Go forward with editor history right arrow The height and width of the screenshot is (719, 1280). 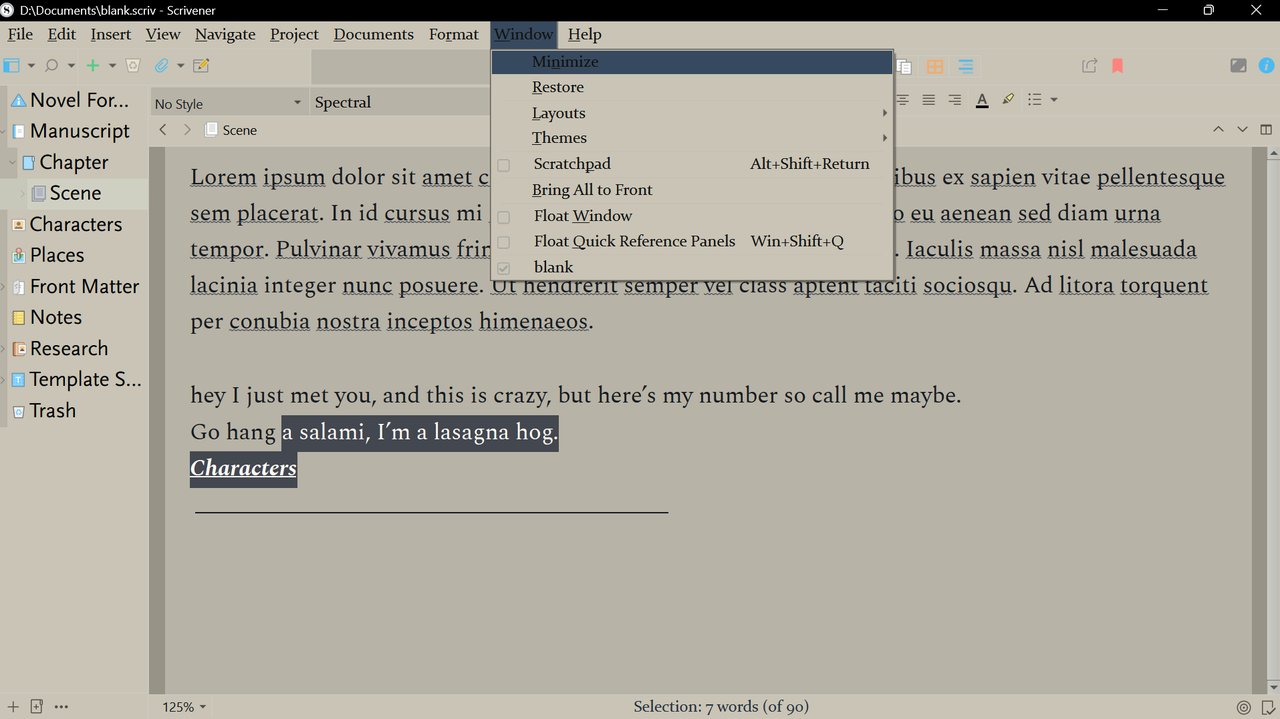pos(187,130)
